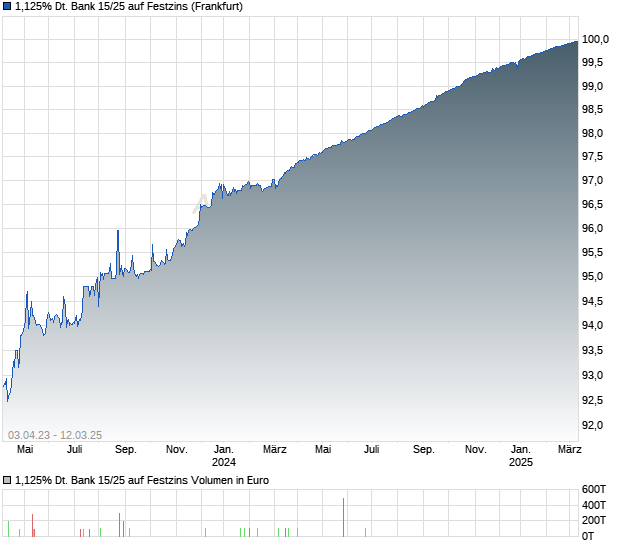Click the '93,0' price axis label
The height and width of the screenshot is (546, 620).
[592, 375]
